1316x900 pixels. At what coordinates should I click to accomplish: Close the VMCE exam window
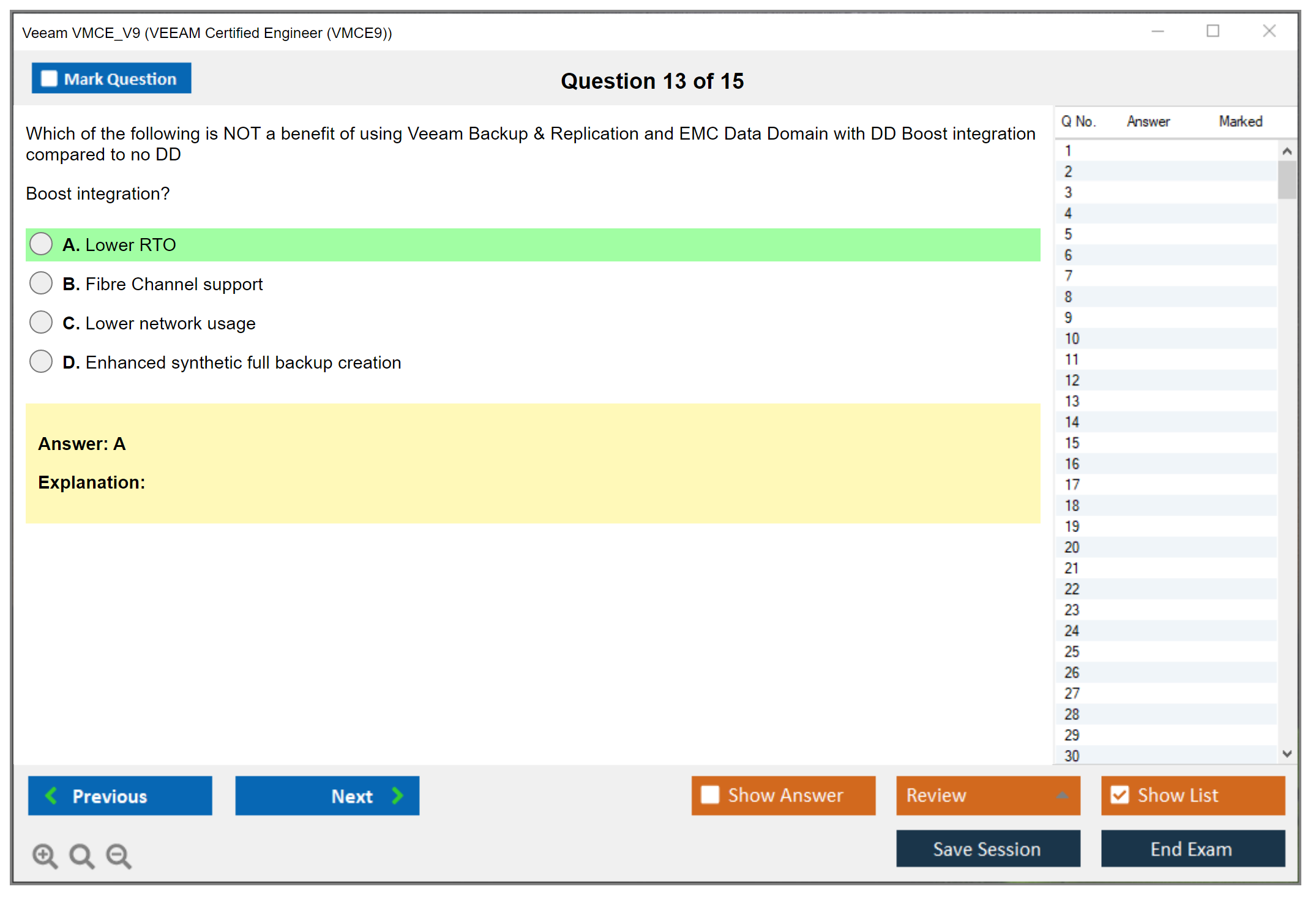[x=1269, y=31]
